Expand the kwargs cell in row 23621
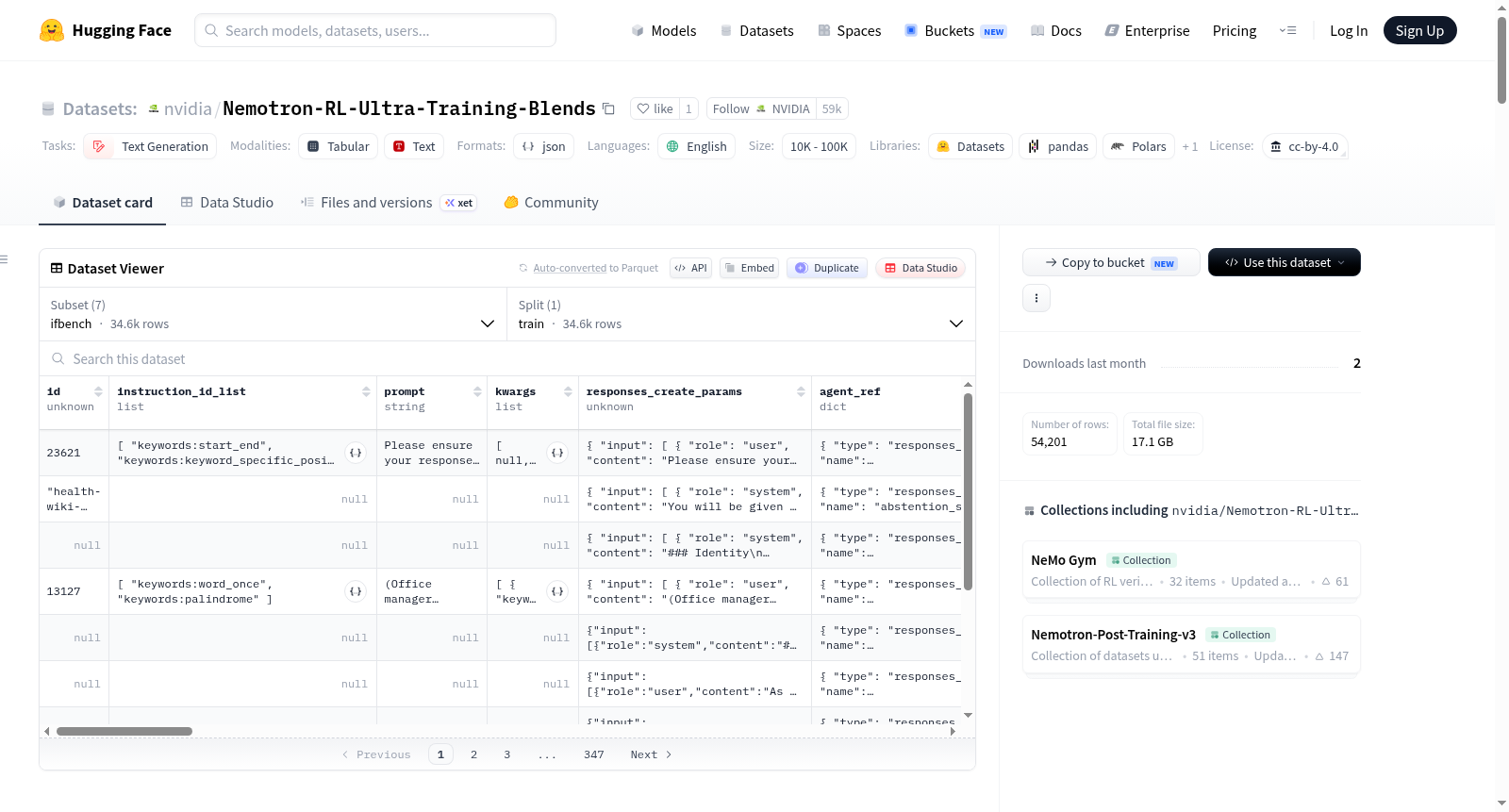The width and height of the screenshot is (1509, 812). [557, 453]
